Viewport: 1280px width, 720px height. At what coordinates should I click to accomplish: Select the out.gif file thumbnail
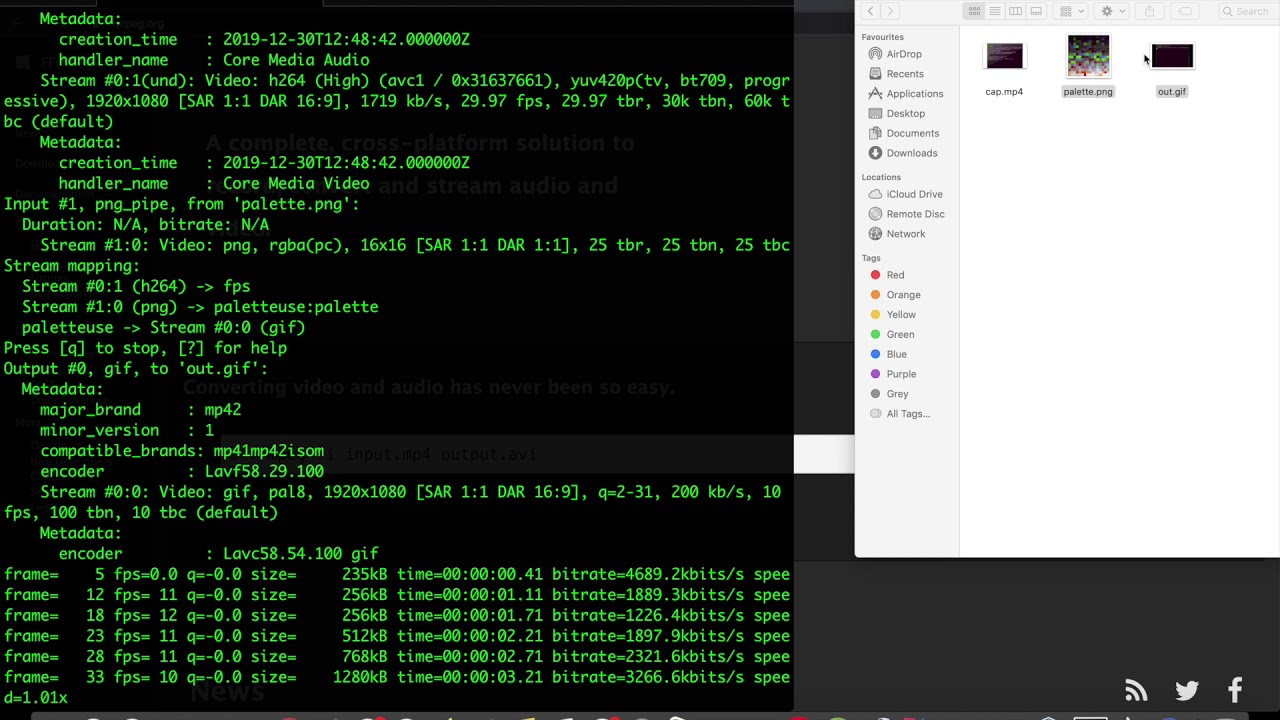(x=1172, y=56)
